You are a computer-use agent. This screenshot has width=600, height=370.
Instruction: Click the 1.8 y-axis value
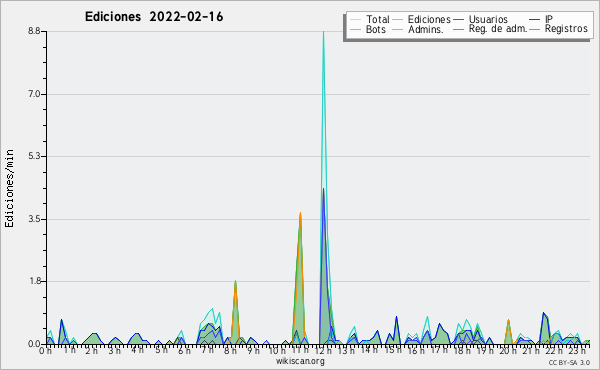point(34,282)
